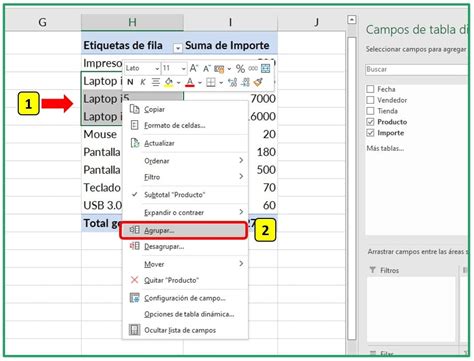This screenshot has width=474, height=361.
Task: Open the font color dropdown arrow
Action: point(200,83)
